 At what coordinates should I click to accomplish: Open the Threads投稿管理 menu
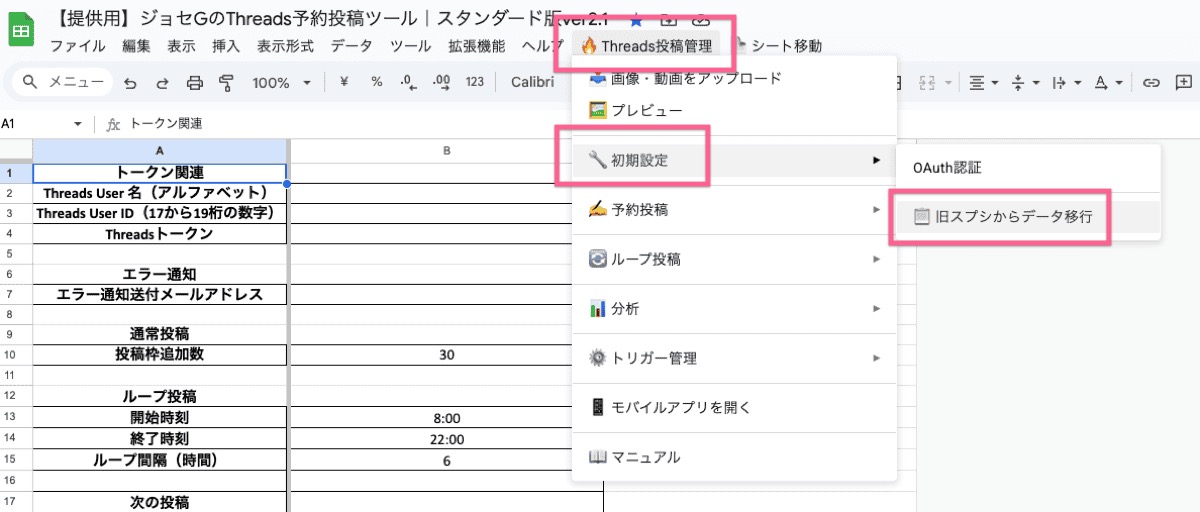(648, 46)
